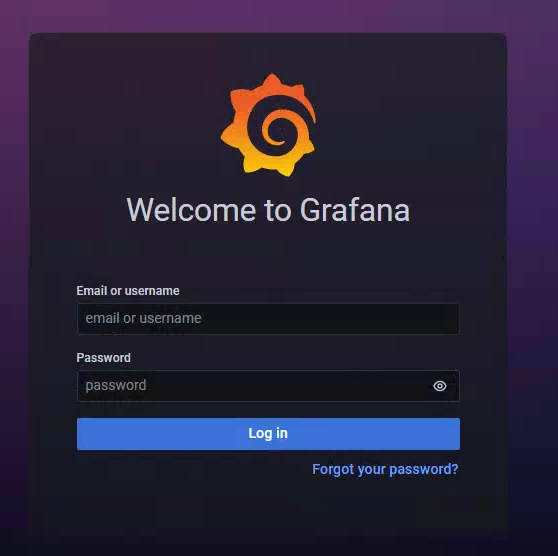
Task: Follow the blue password recovery link
Action: (385, 470)
